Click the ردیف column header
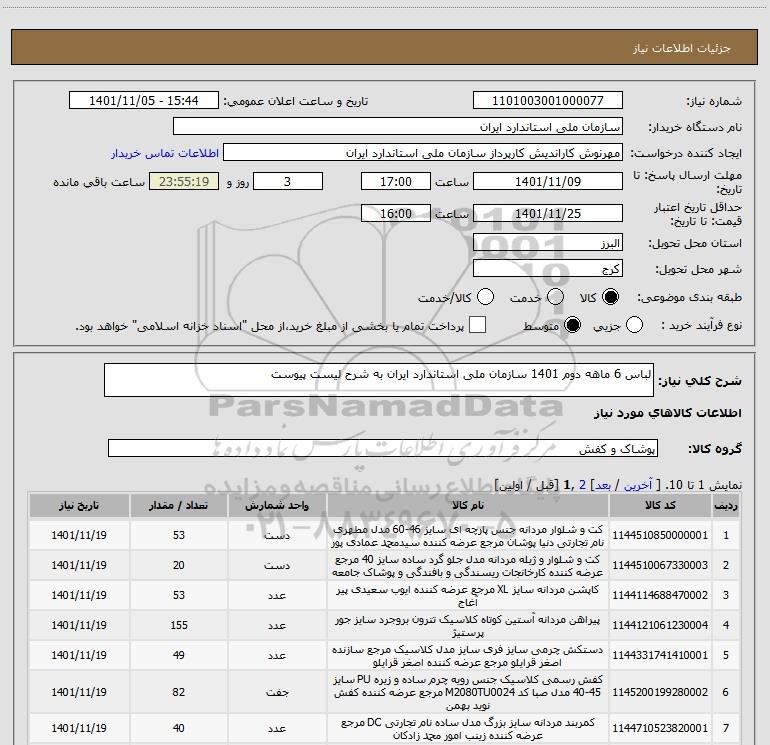Screen dimensions: 770x745 pos(726,505)
